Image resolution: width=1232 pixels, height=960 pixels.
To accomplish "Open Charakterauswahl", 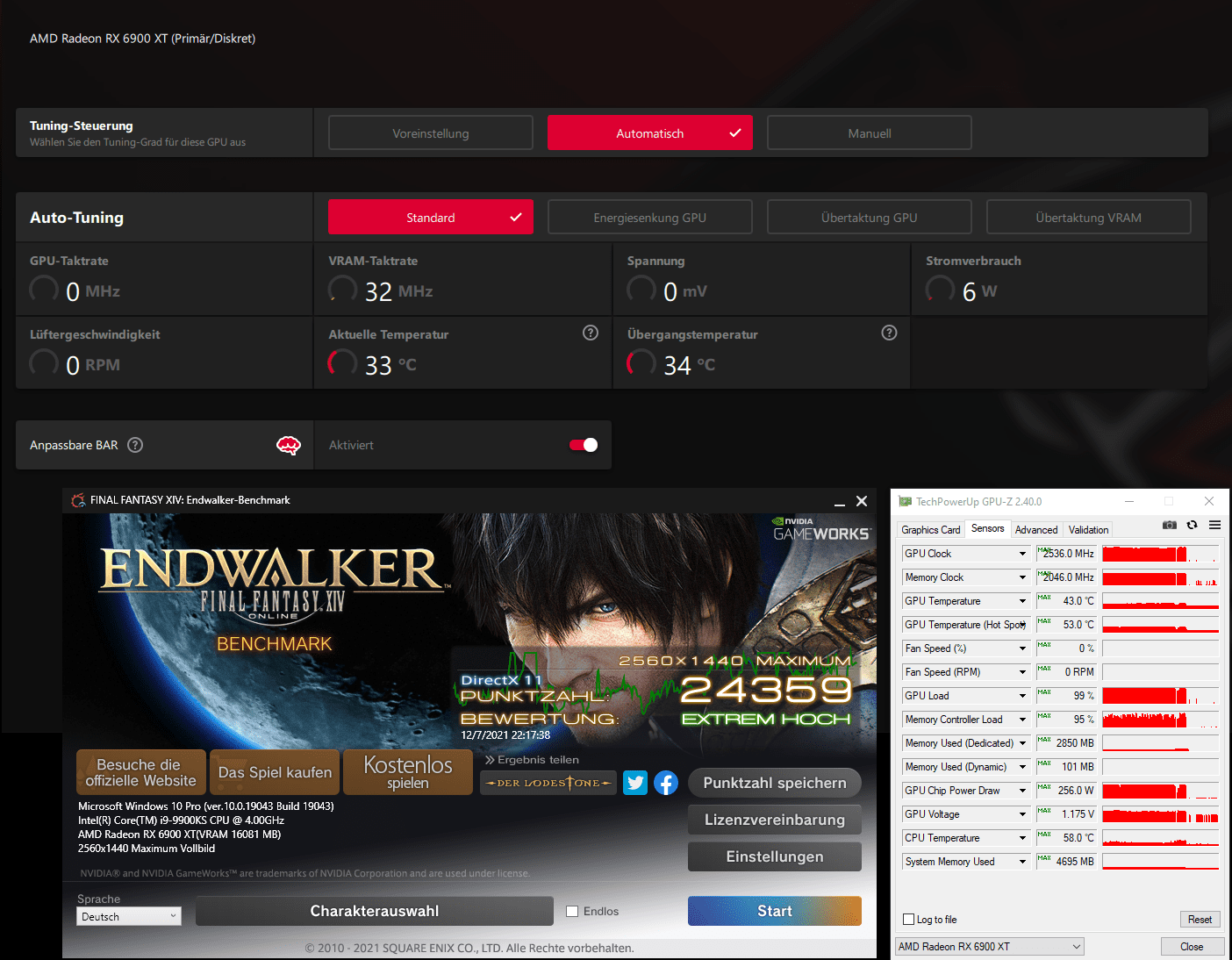I will (x=375, y=911).
